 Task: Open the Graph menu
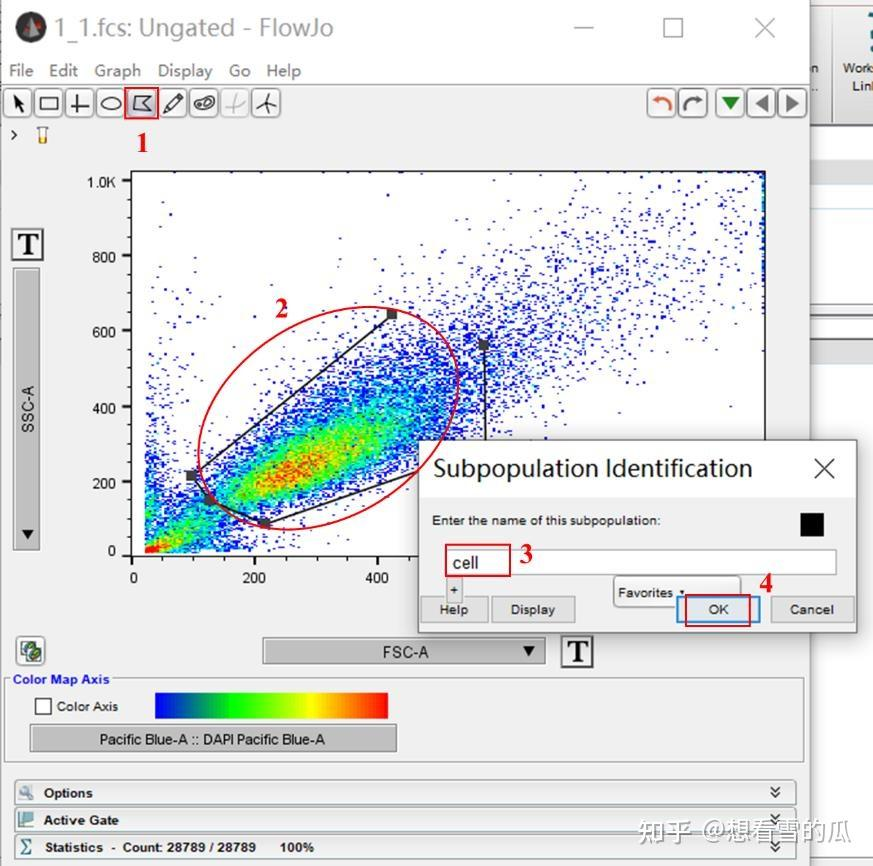point(117,71)
